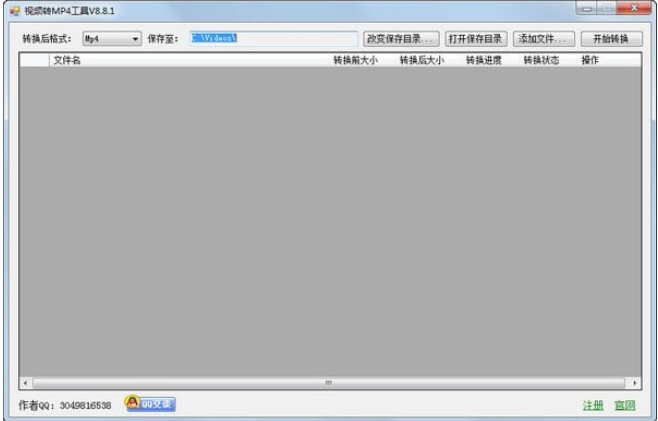658x421 pixels.
Task: Open the QQ交谈 chat icon button
Action: point(149,403)
